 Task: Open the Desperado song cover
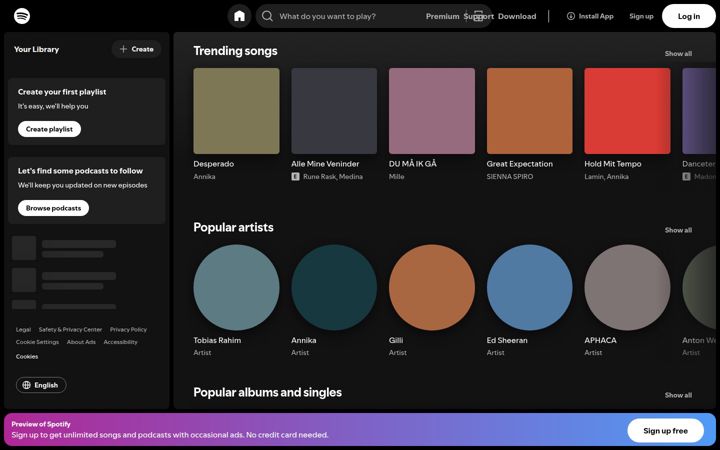236,111
